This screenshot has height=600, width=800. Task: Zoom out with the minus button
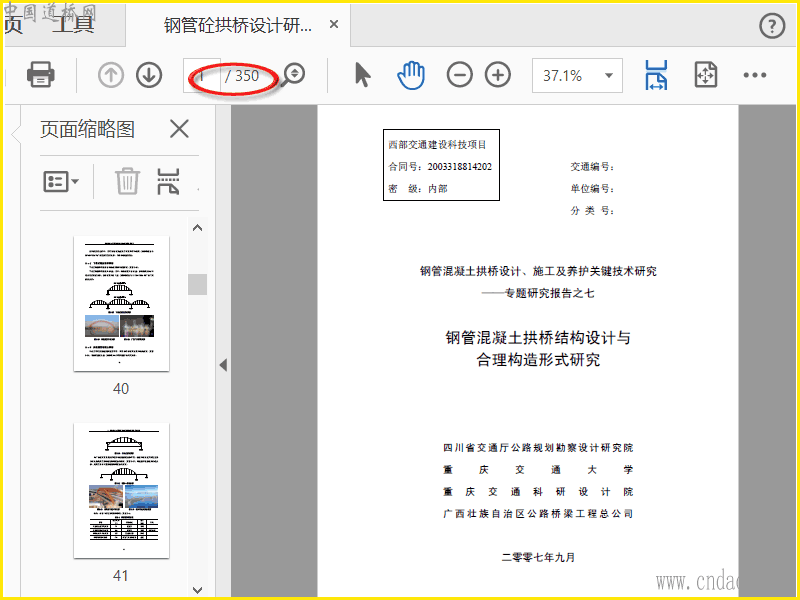459,75
